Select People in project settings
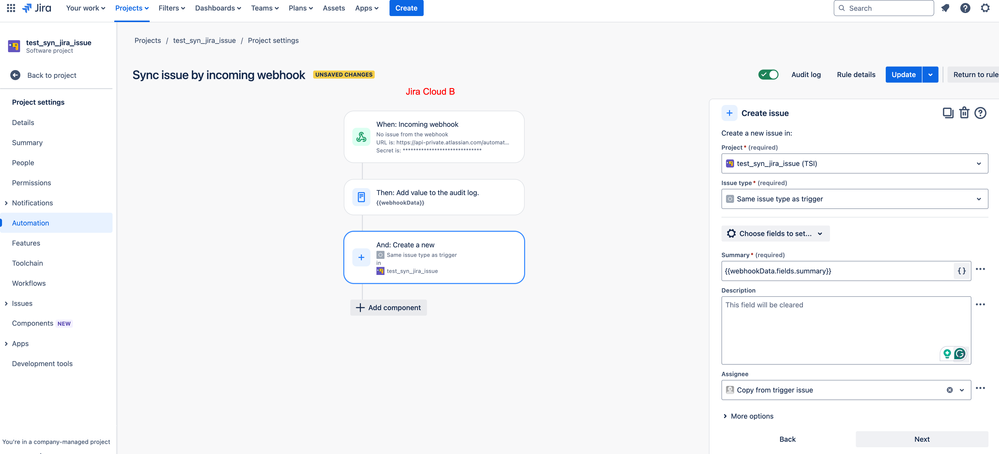Image resolution: width=999 pixels, height=454 pixels. (x=23, y=163)
